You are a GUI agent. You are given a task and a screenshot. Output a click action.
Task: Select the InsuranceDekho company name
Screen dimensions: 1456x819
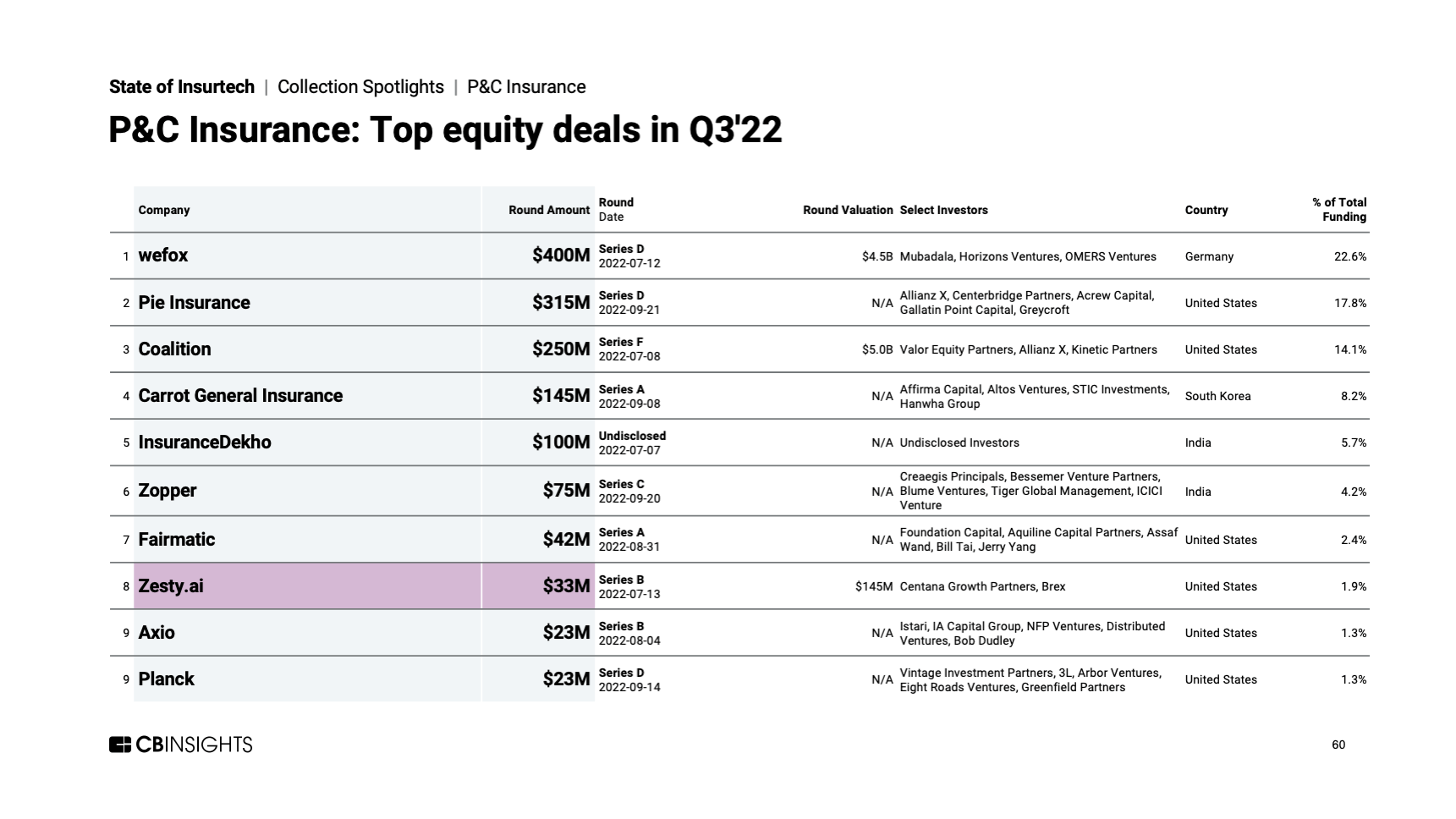pos(205,442)
